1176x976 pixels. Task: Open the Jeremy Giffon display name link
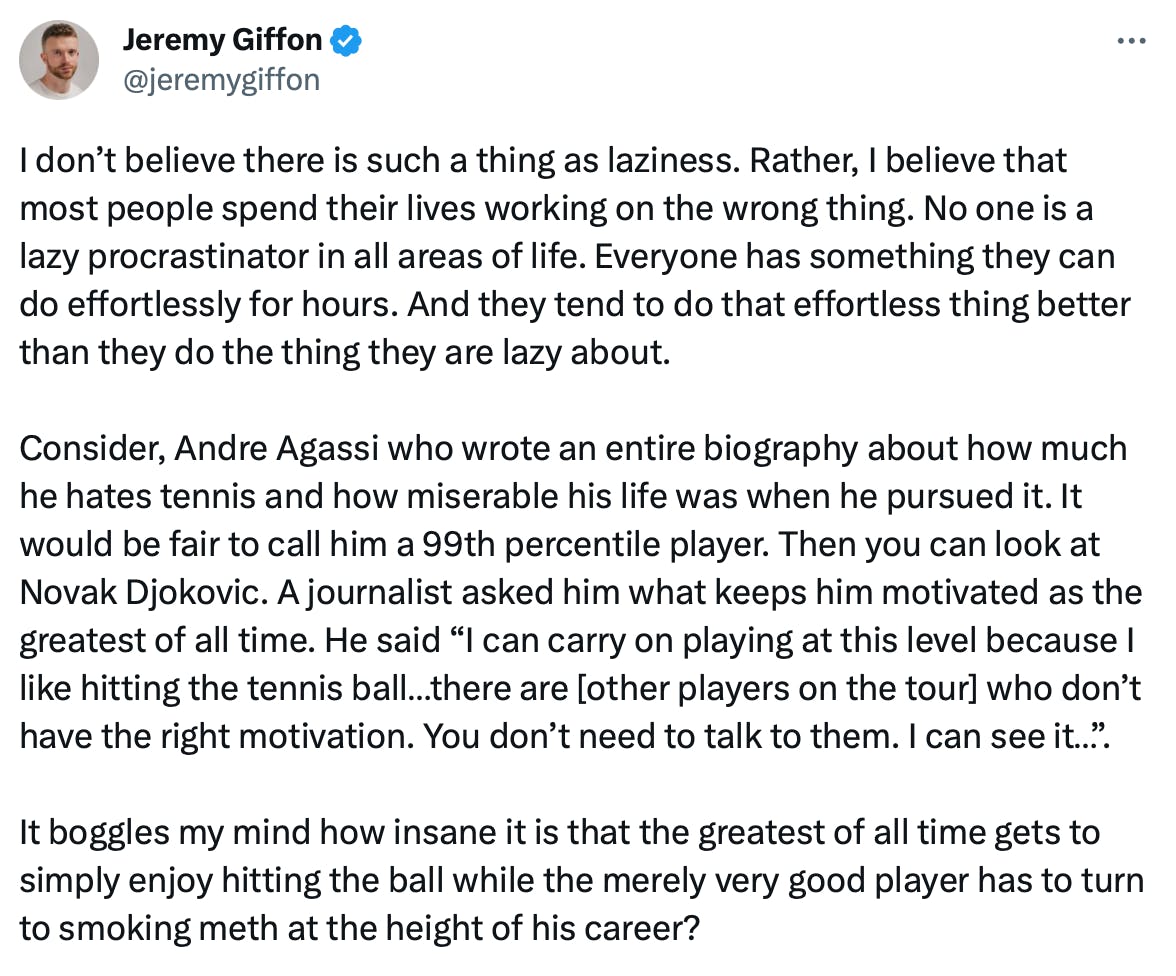pos(222,40)
